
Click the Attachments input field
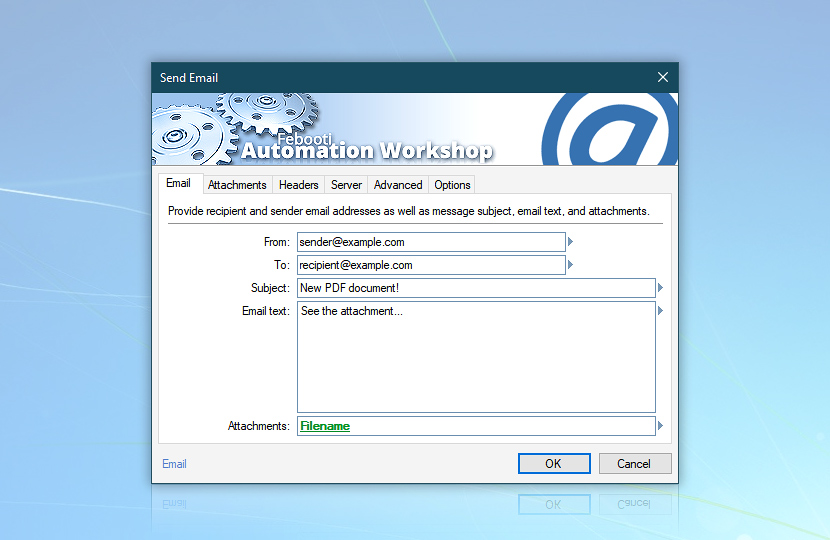tap(476, 426)
